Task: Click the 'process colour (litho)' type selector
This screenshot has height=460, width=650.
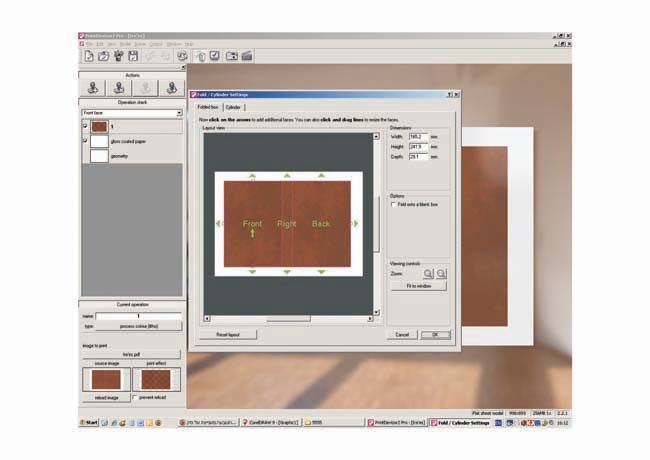Action: pos(138,326)
